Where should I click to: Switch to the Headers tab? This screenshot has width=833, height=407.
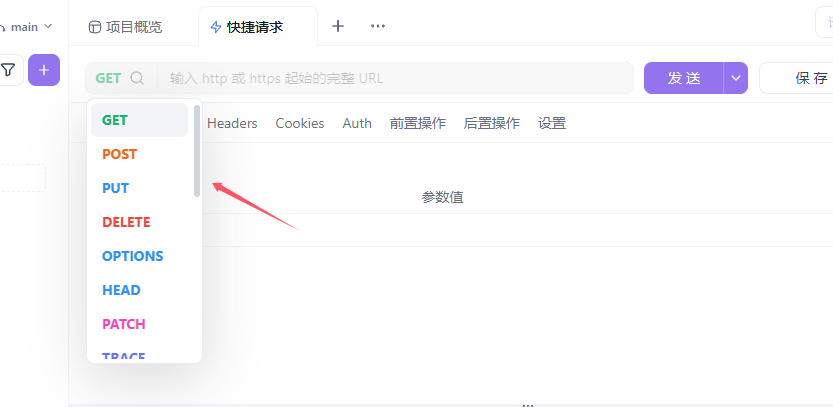232,123
